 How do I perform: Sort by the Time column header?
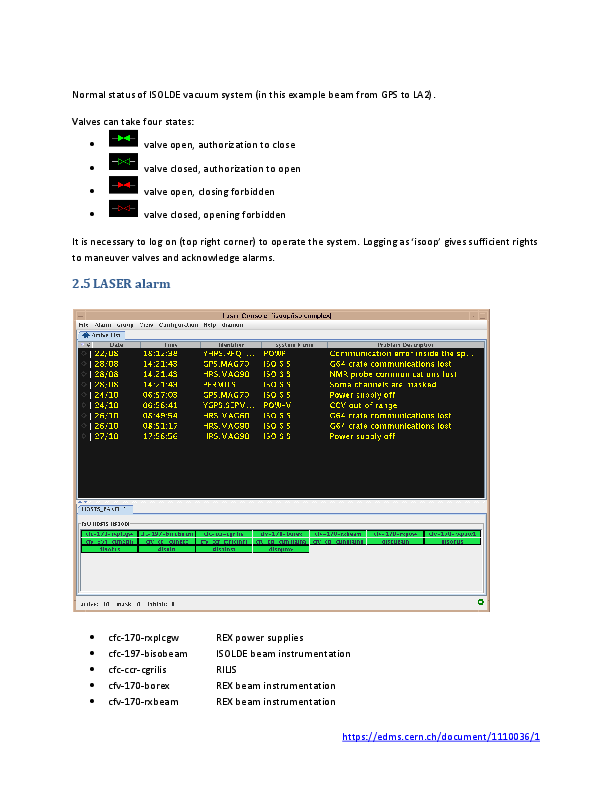tap(170, 345)
